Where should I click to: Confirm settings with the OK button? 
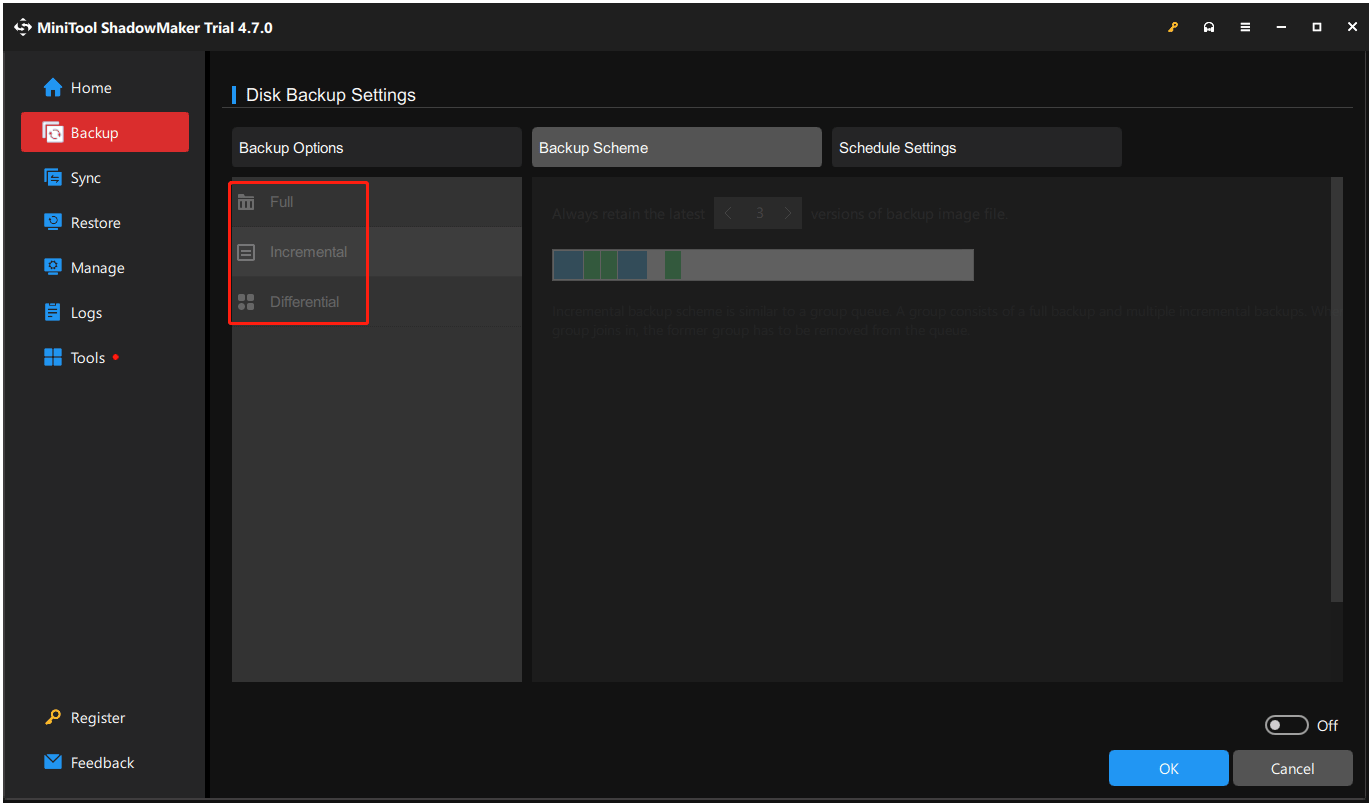point(1169,768)
